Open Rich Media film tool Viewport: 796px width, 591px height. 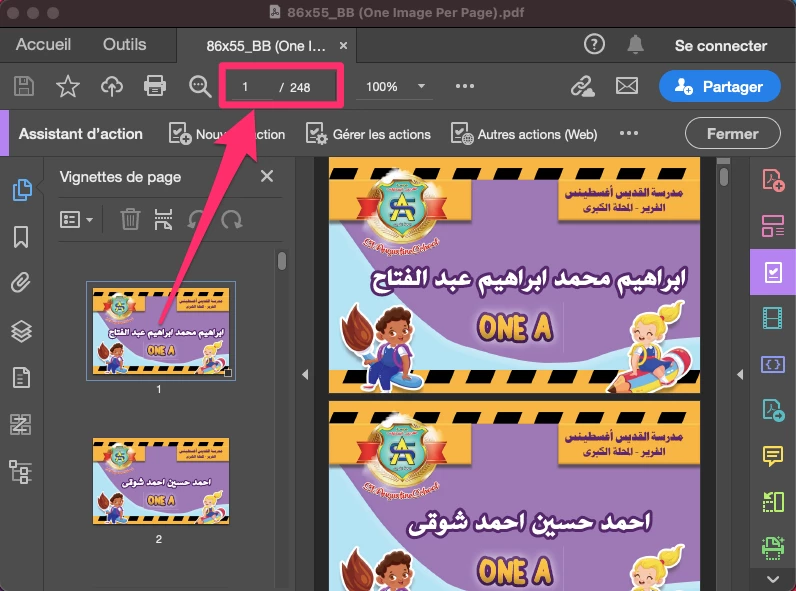click(x=773, y=318)
